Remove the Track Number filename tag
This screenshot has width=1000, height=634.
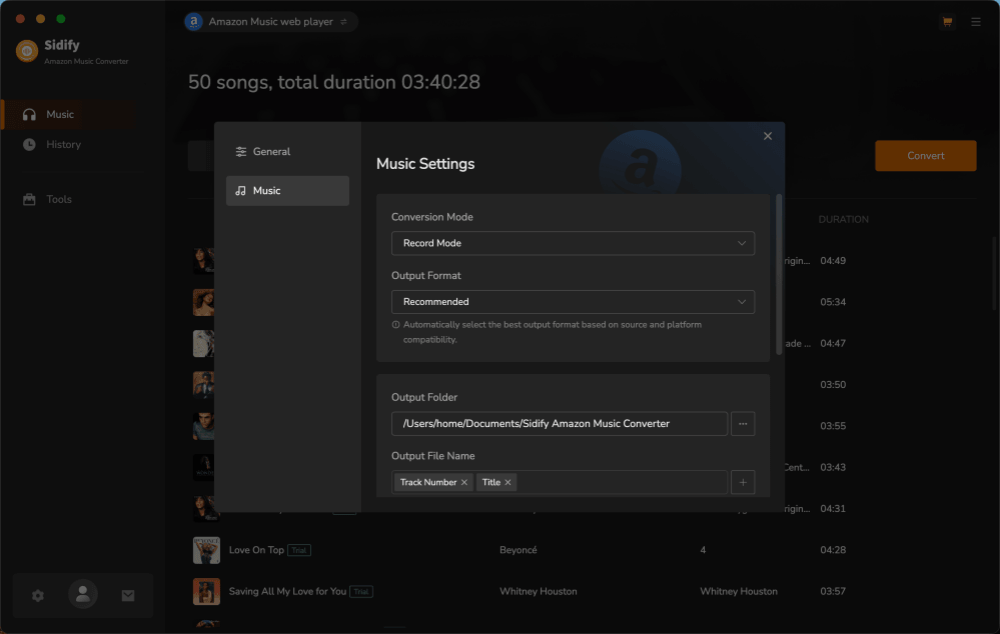click(x=464, y=482)
